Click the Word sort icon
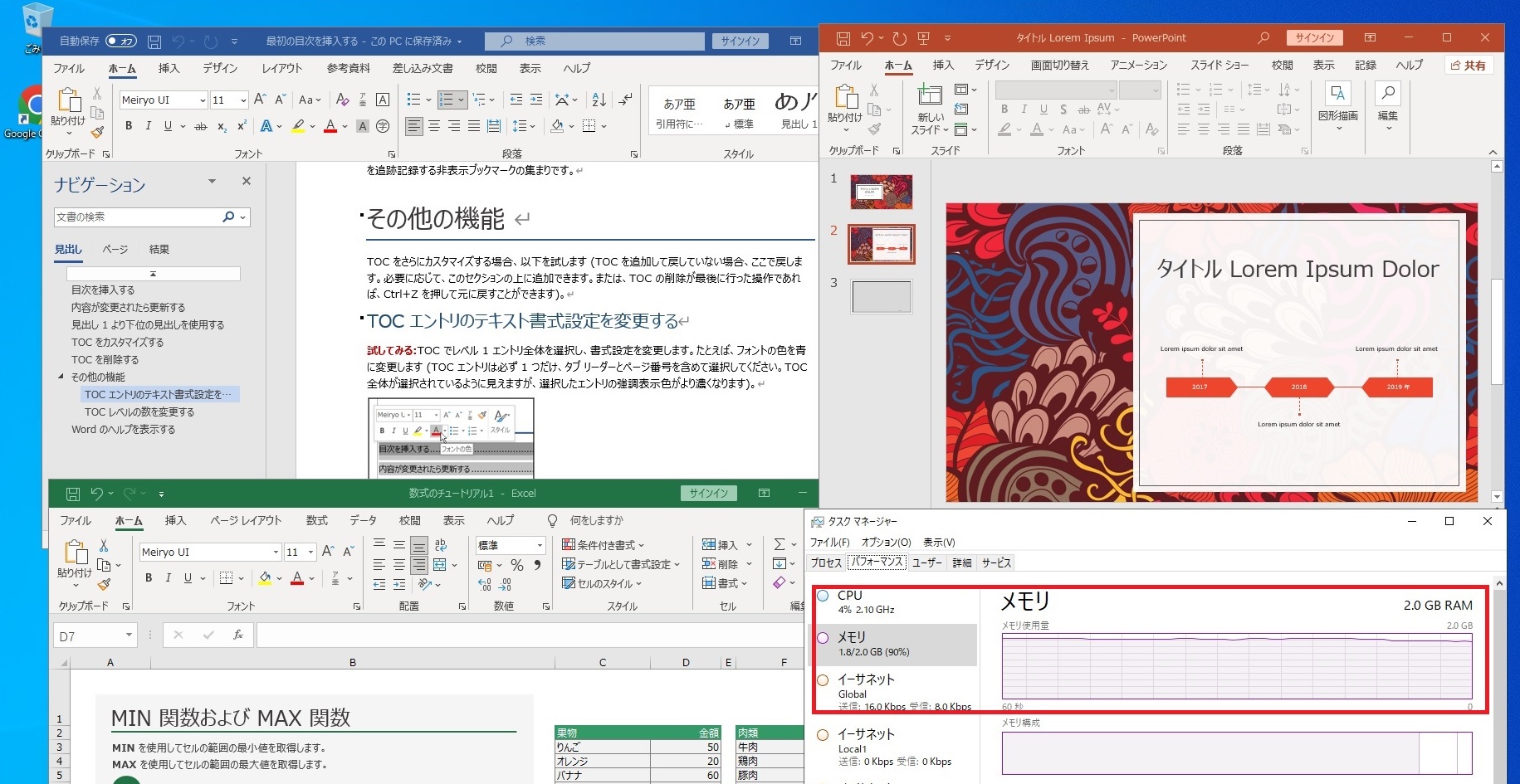1520x784 pixels. (599, 100)
